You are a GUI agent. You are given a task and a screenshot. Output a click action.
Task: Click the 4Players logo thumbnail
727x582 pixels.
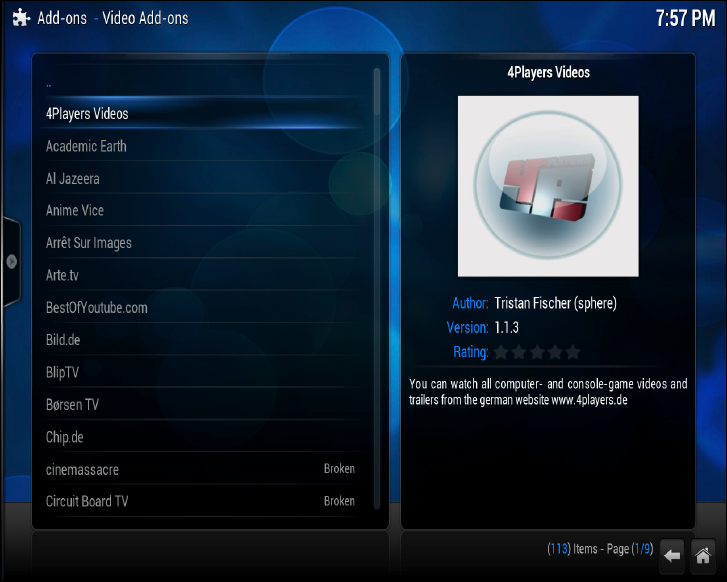(548, 186)
